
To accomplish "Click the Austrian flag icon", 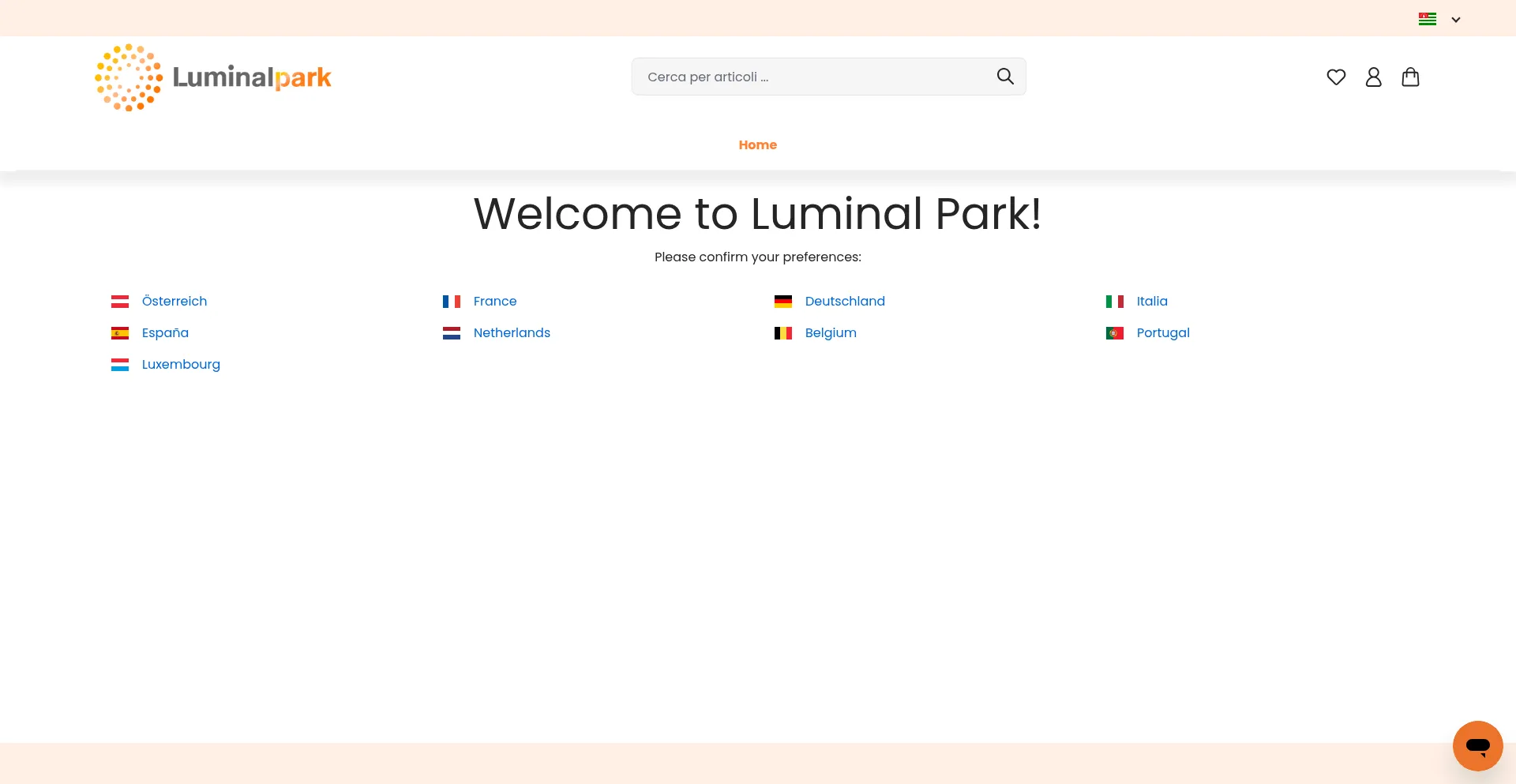I will pos(120,302).
